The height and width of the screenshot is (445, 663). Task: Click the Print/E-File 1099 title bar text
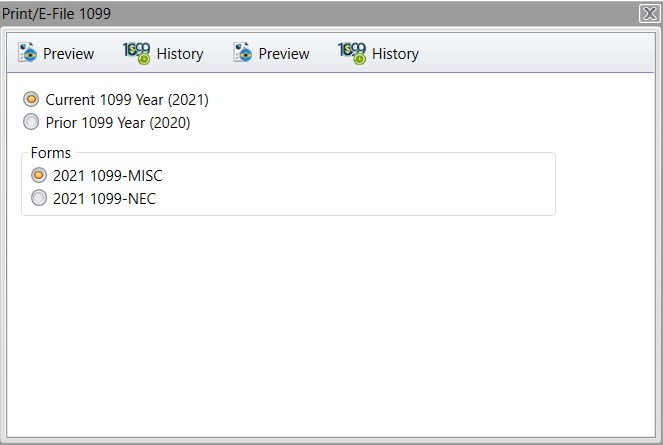click(x=56, y=13)
